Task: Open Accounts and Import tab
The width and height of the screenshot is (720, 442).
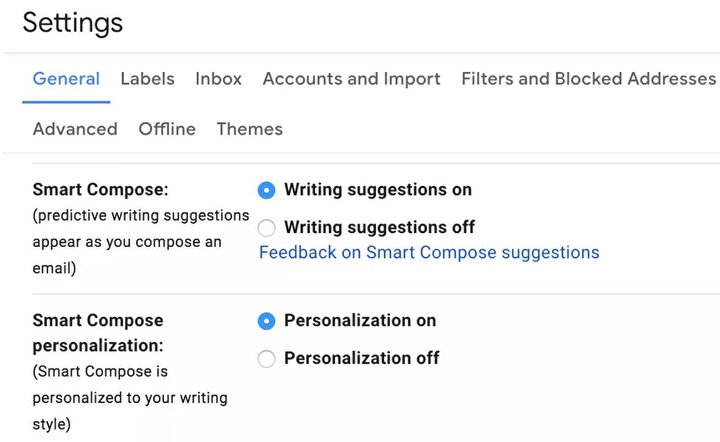Action: (351, 79)
